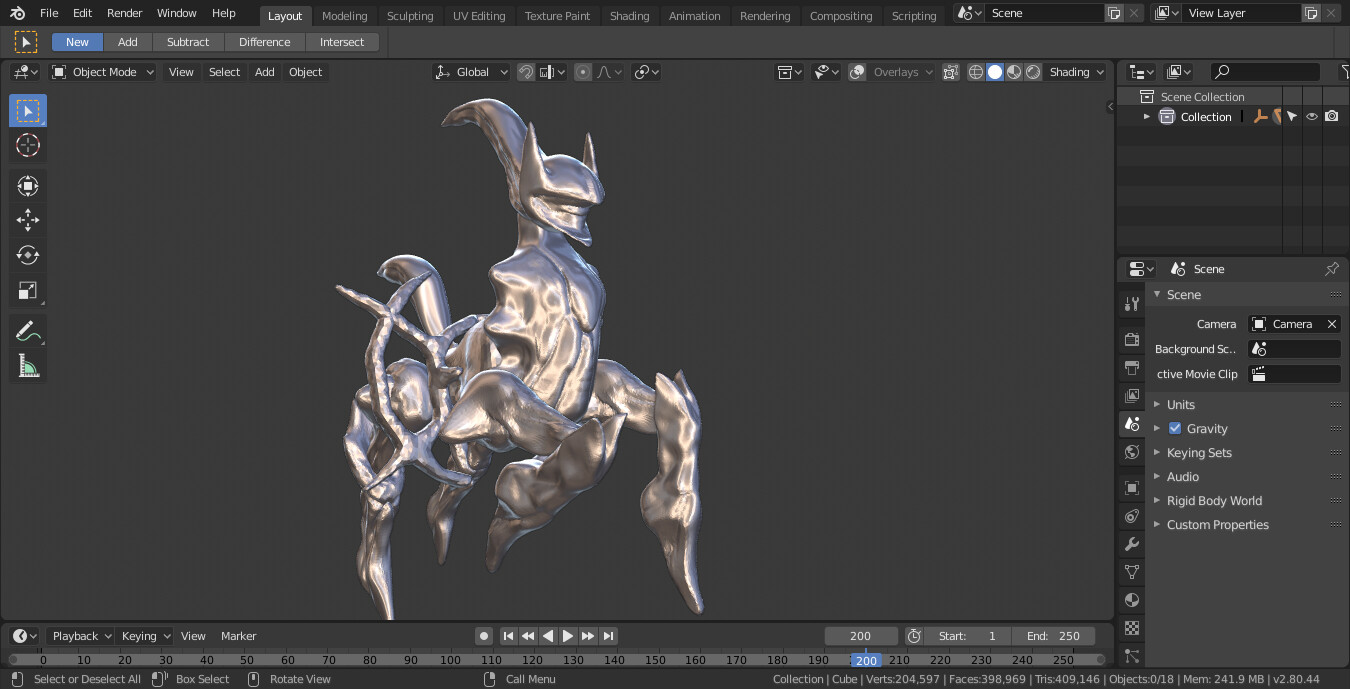Open the Playback dropdown in timeline
This screenshot has height=689, width=1350.
(81, 636)
